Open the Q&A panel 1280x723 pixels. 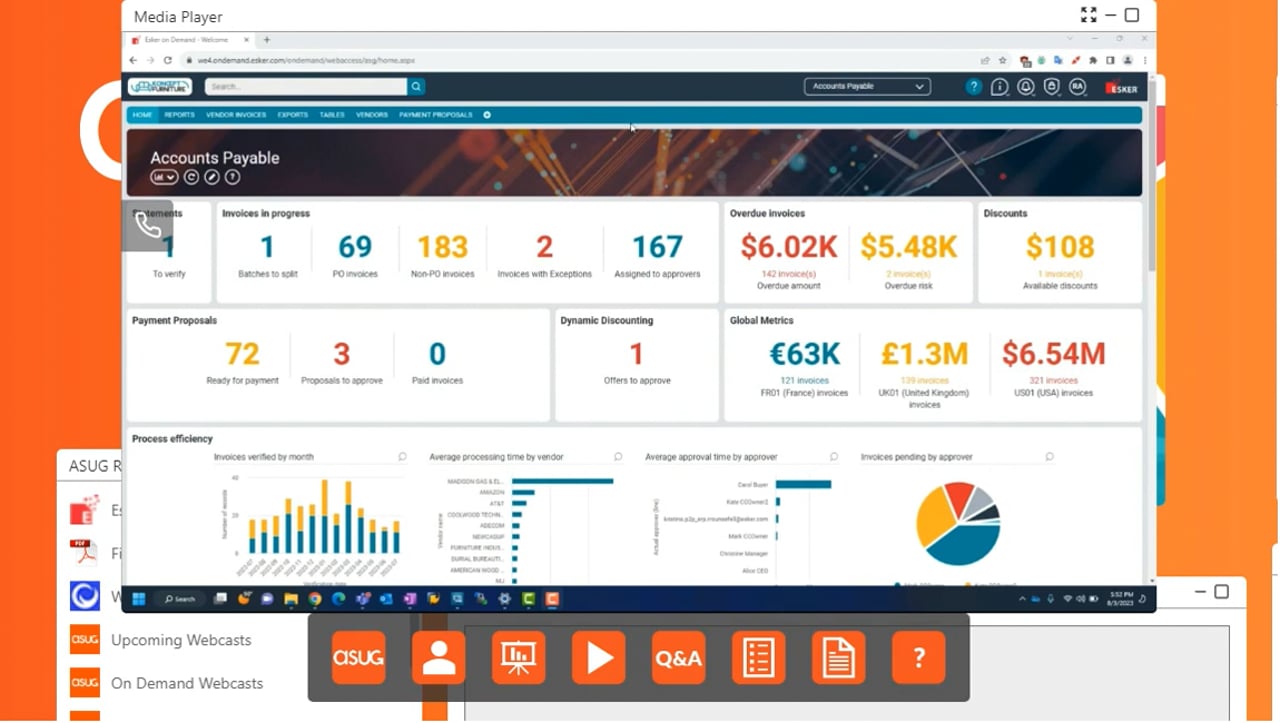(x=678, y=658)
